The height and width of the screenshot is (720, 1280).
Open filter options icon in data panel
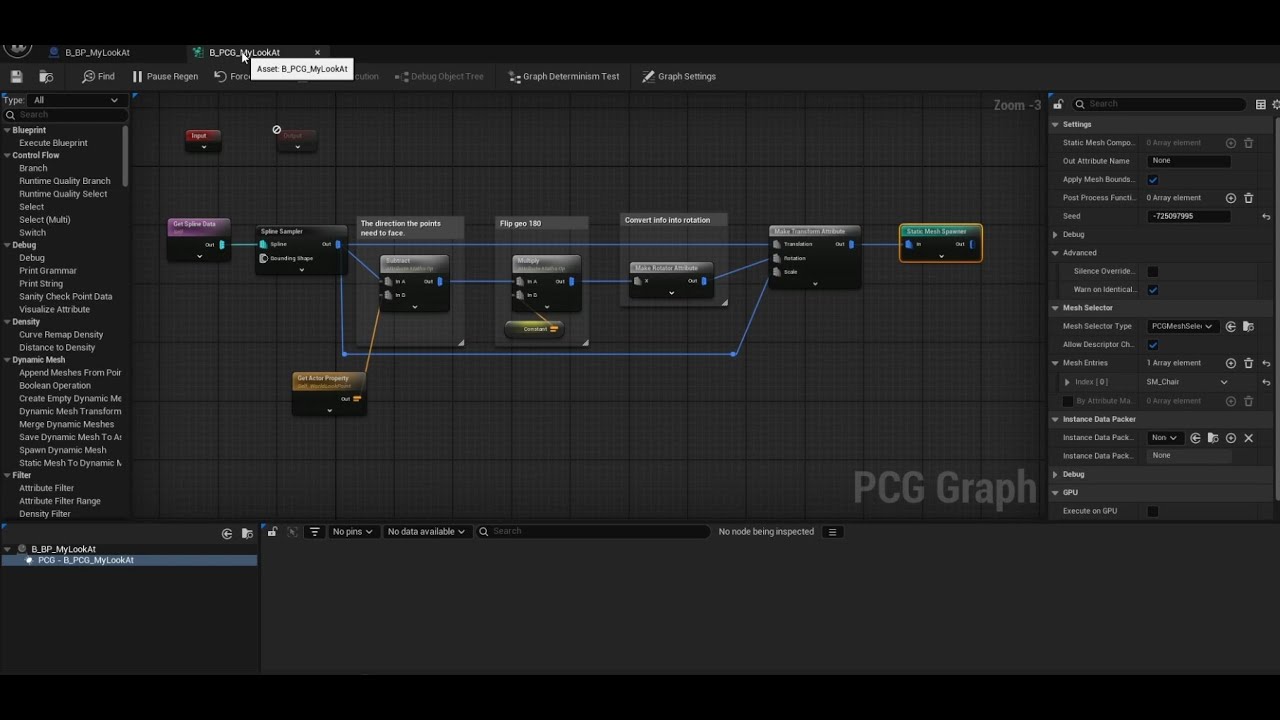pyautogui.click(x=314, y=532)
